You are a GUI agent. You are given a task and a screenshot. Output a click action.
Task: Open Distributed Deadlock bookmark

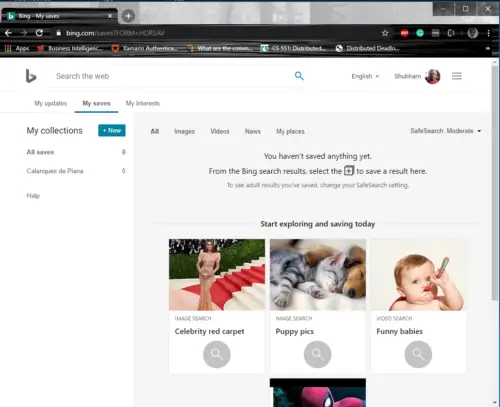[x=367, y=48]
